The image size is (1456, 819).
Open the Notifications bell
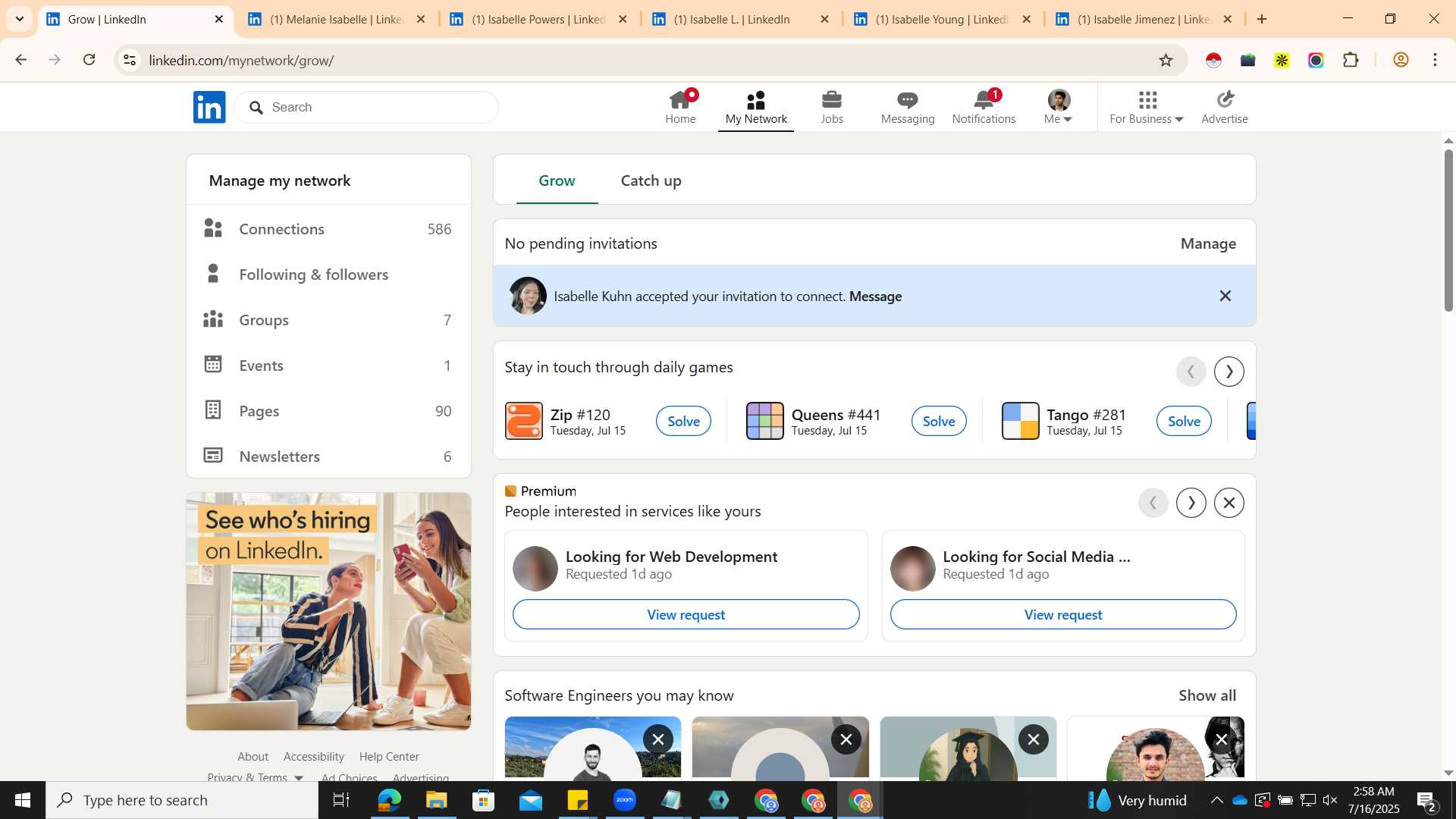[x=984, y=99]
